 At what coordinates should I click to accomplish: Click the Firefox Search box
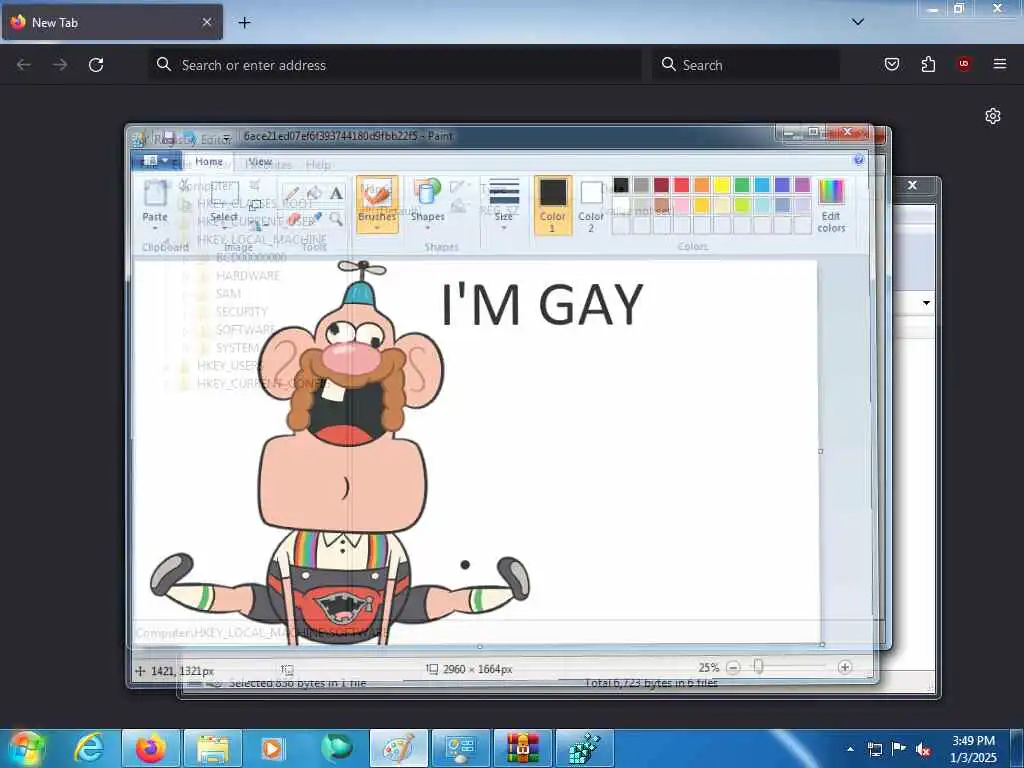[746, 65]
